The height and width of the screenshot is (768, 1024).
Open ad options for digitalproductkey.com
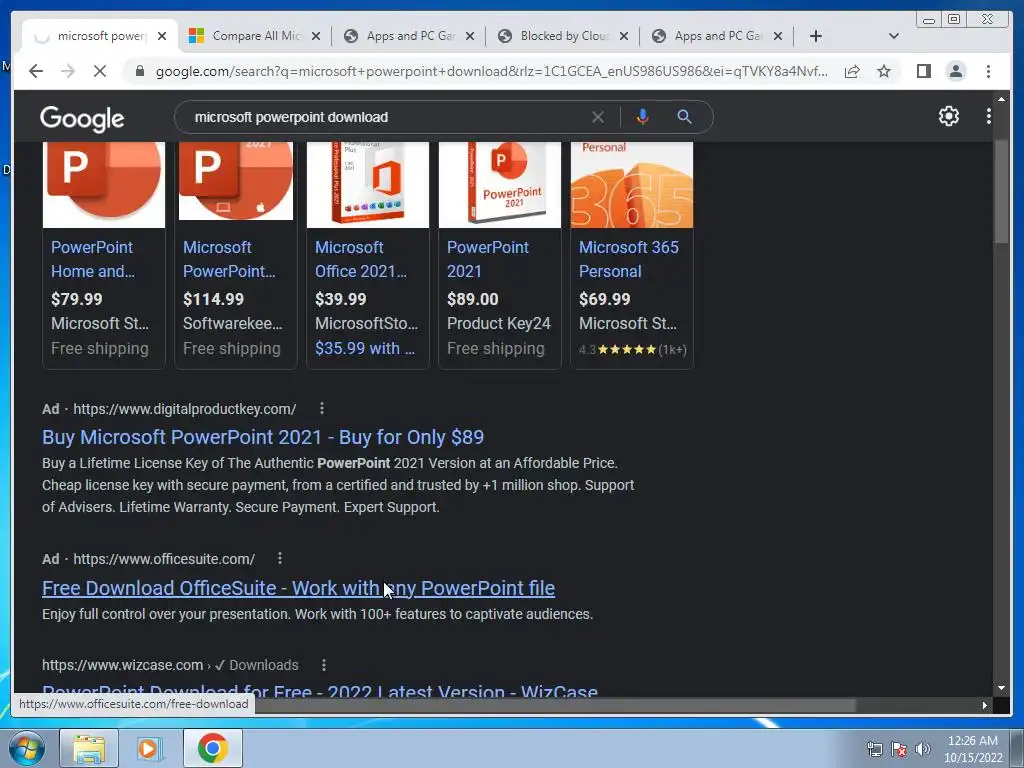point(322,409)
